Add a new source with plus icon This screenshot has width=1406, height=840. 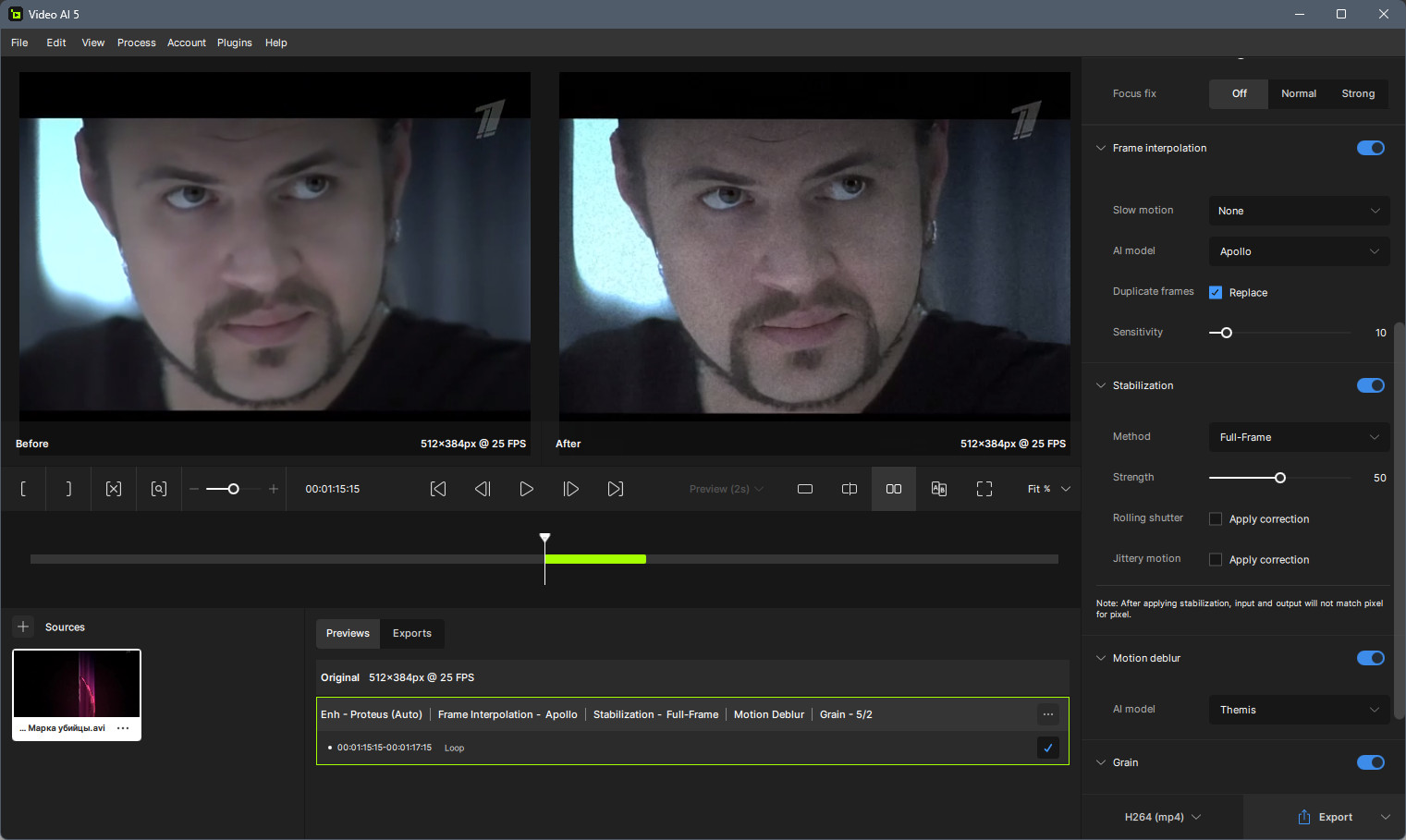coord(23,627)
